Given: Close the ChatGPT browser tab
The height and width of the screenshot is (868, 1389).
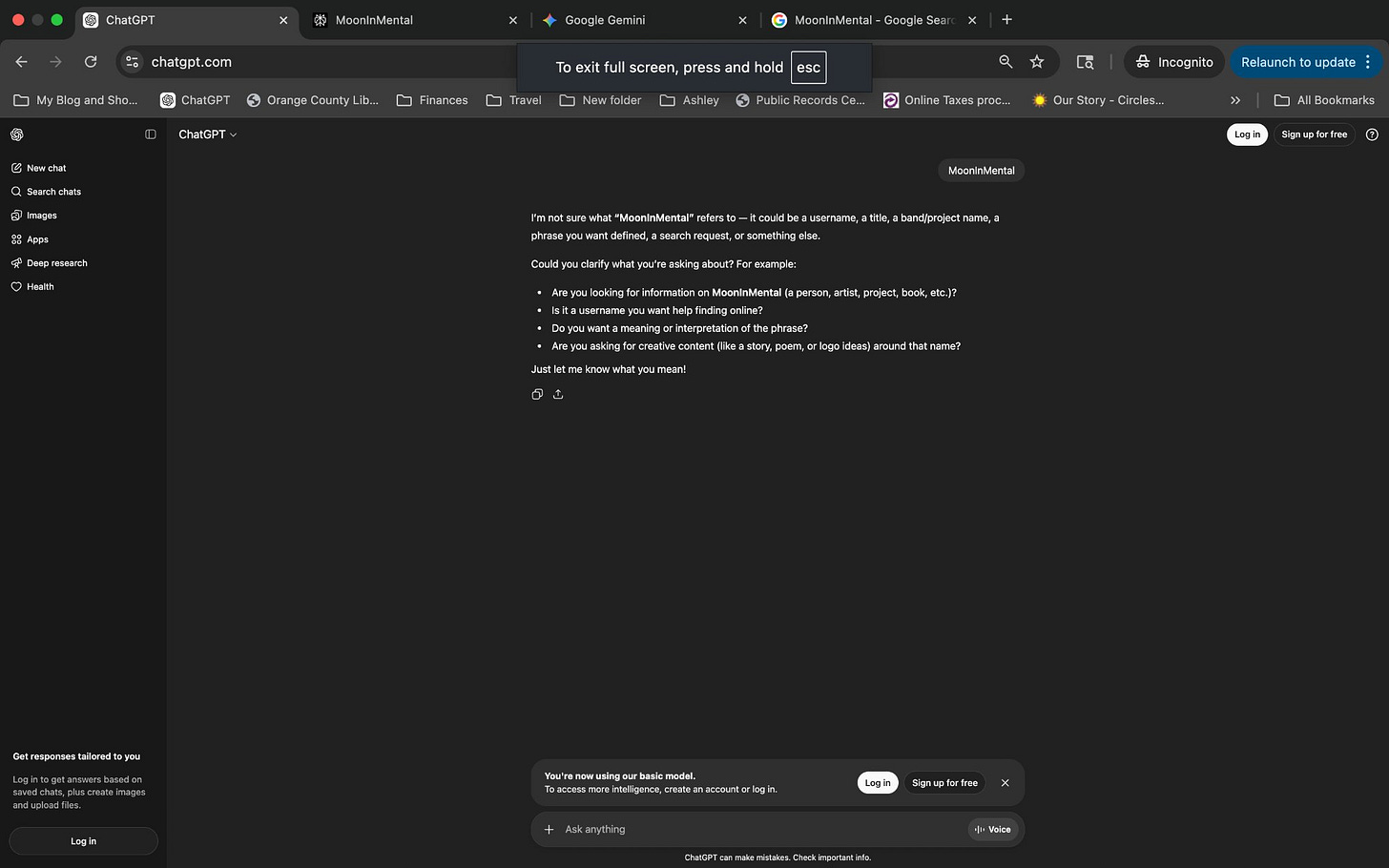Looking at the screenshot, I should pyautogui.click(x=283, y=20).
